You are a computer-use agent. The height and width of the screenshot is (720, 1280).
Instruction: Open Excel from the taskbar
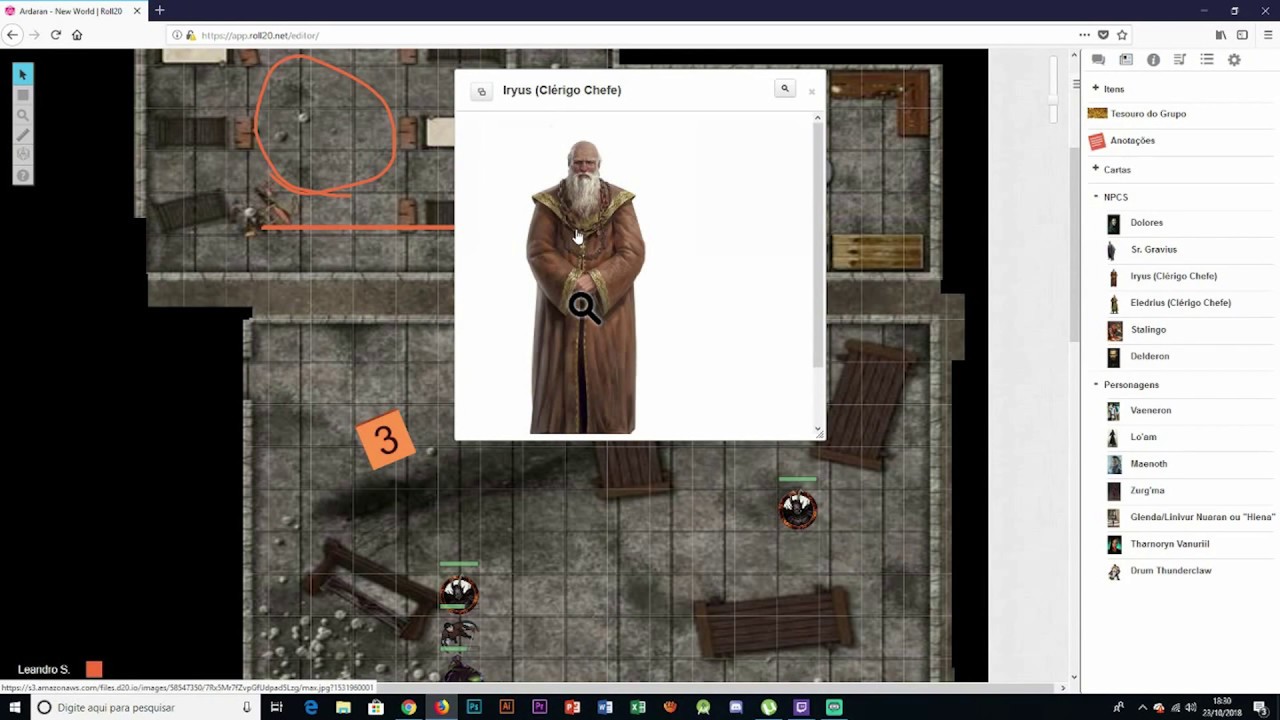click(x=638, y=708)
